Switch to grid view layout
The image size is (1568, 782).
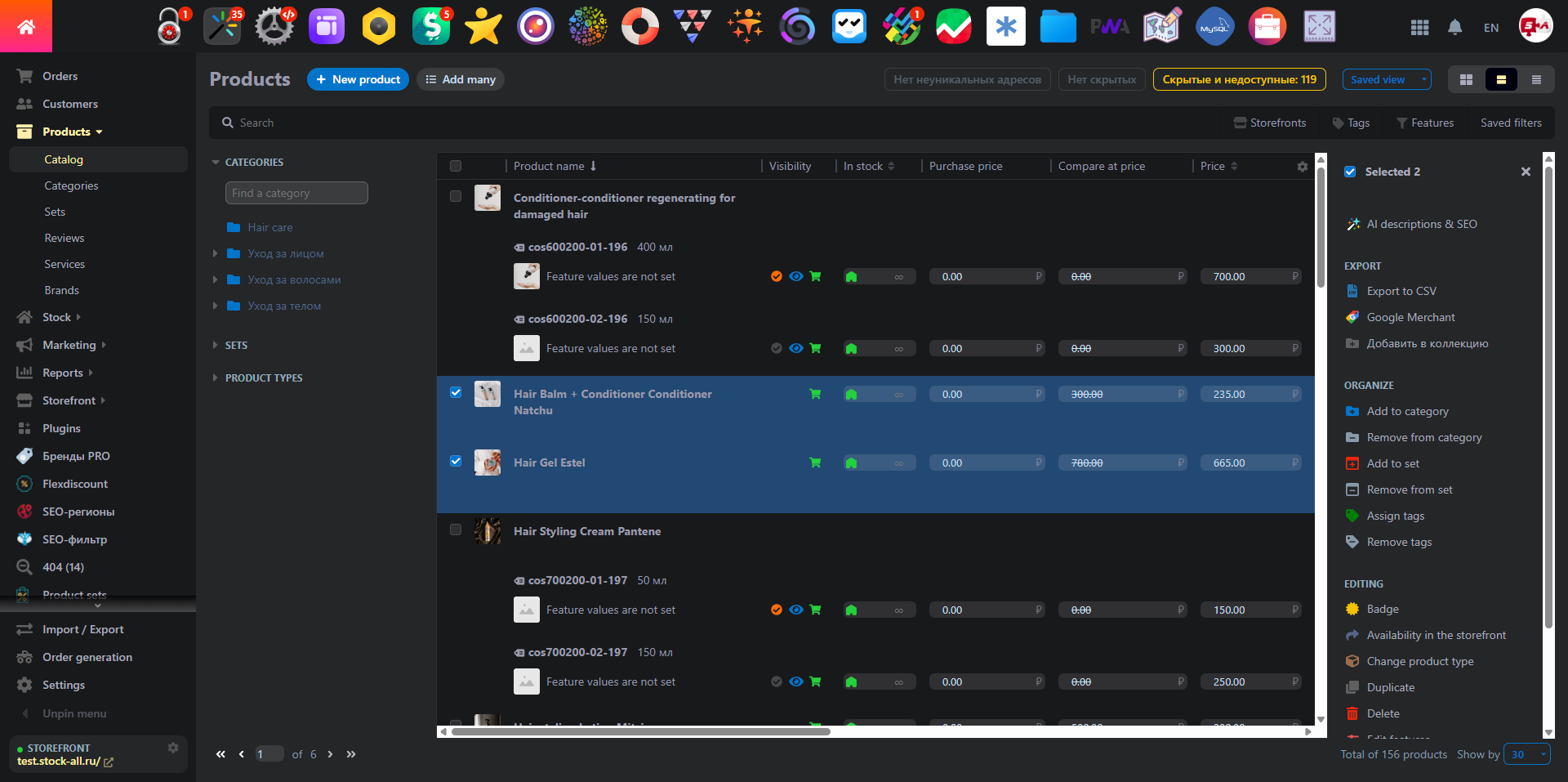(x=1465, y=79)
